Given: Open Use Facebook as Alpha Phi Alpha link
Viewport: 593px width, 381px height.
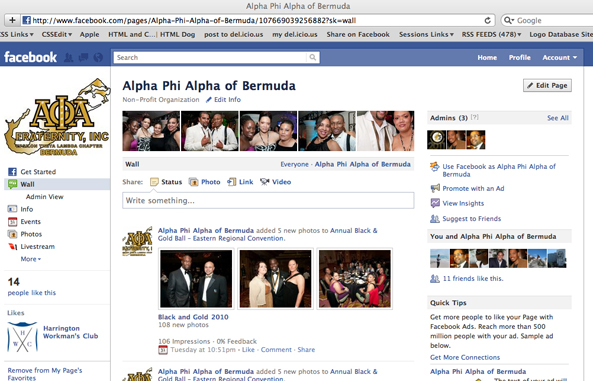Looking at the screenshot, I should (x=499, y=170).
